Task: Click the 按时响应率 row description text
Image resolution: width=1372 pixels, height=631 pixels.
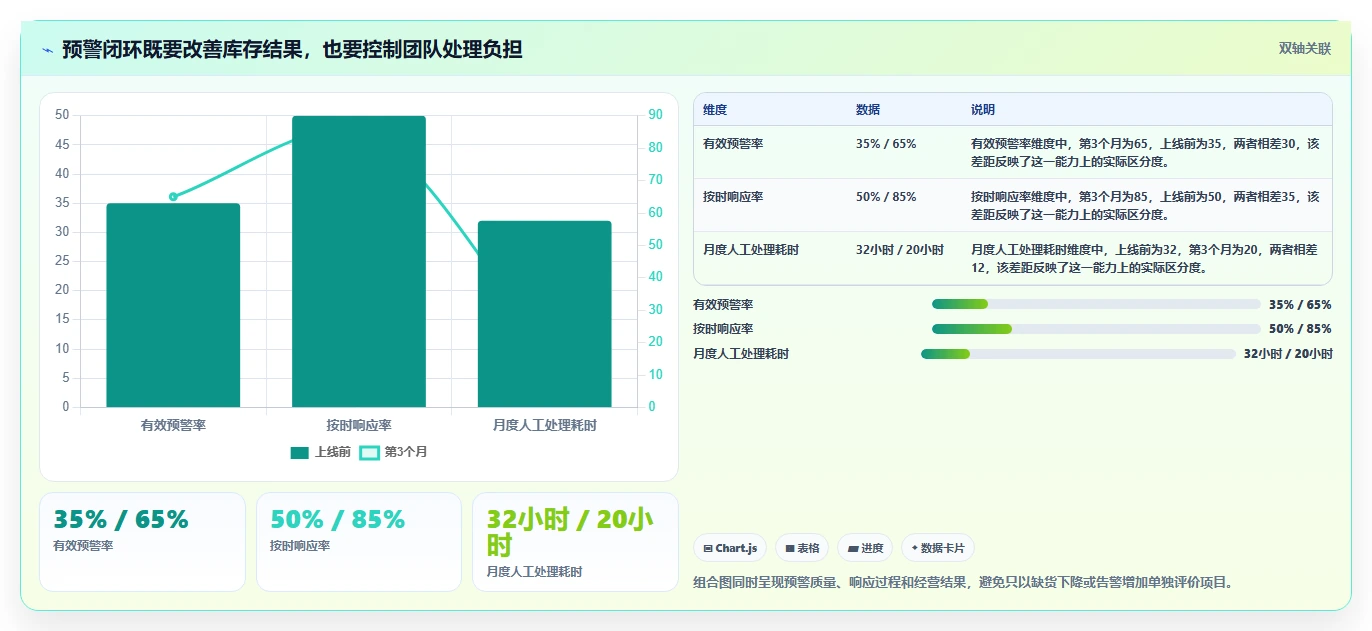Action: (1145, 205)
